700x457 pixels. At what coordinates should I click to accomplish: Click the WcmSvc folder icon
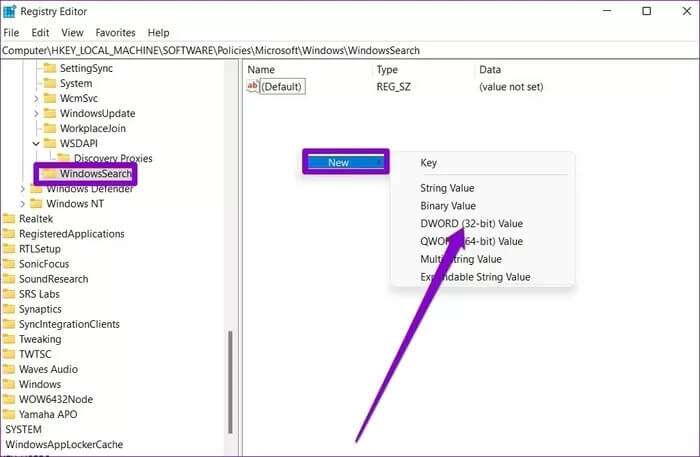tap(50, 98)
